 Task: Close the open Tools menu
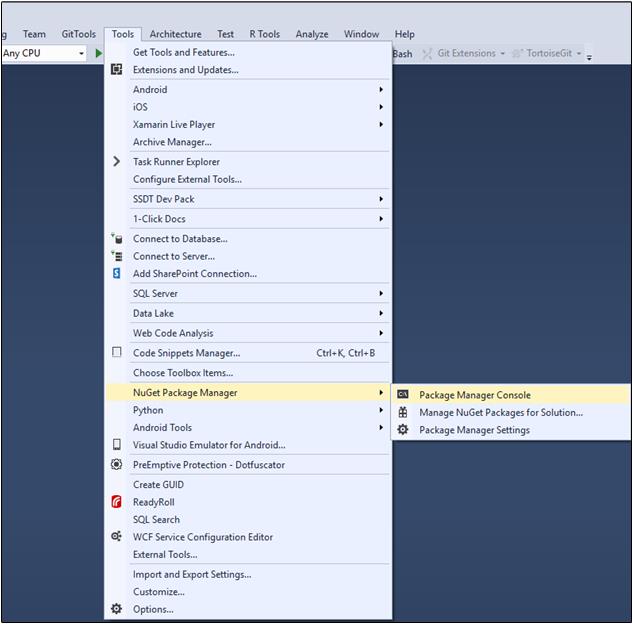click(x=123, y=34)
